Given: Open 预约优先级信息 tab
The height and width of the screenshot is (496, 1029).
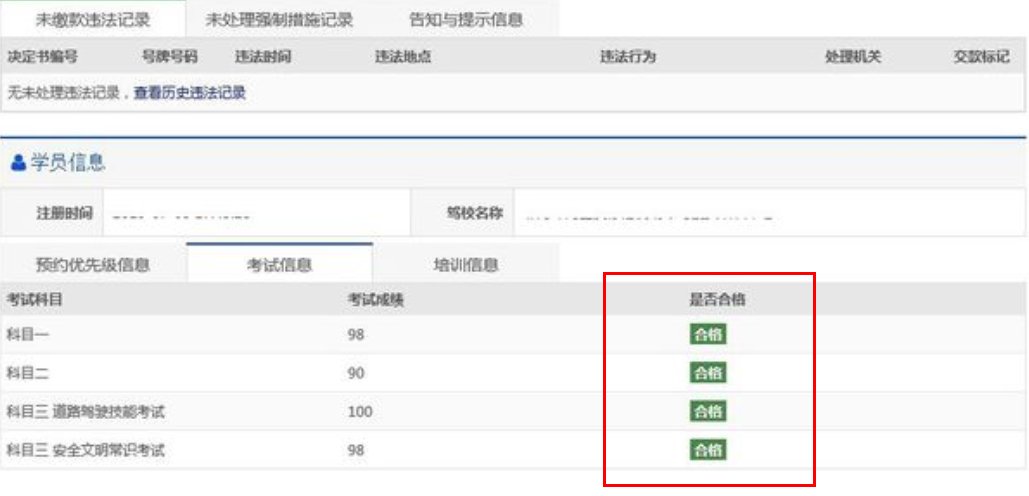Looking at the screenshot, I should point(93,265).
